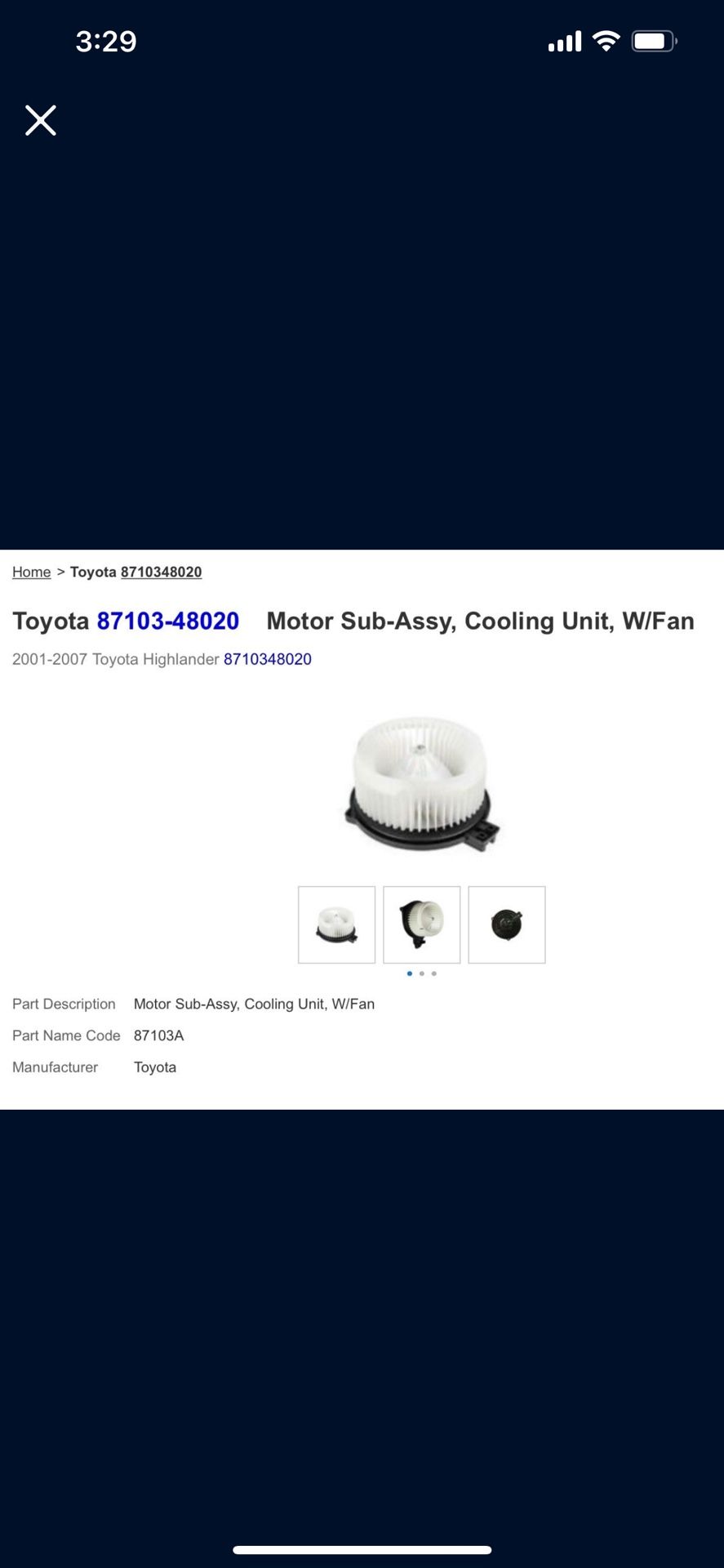Select the first blower motor thumbnail

[x=337, y=924]
